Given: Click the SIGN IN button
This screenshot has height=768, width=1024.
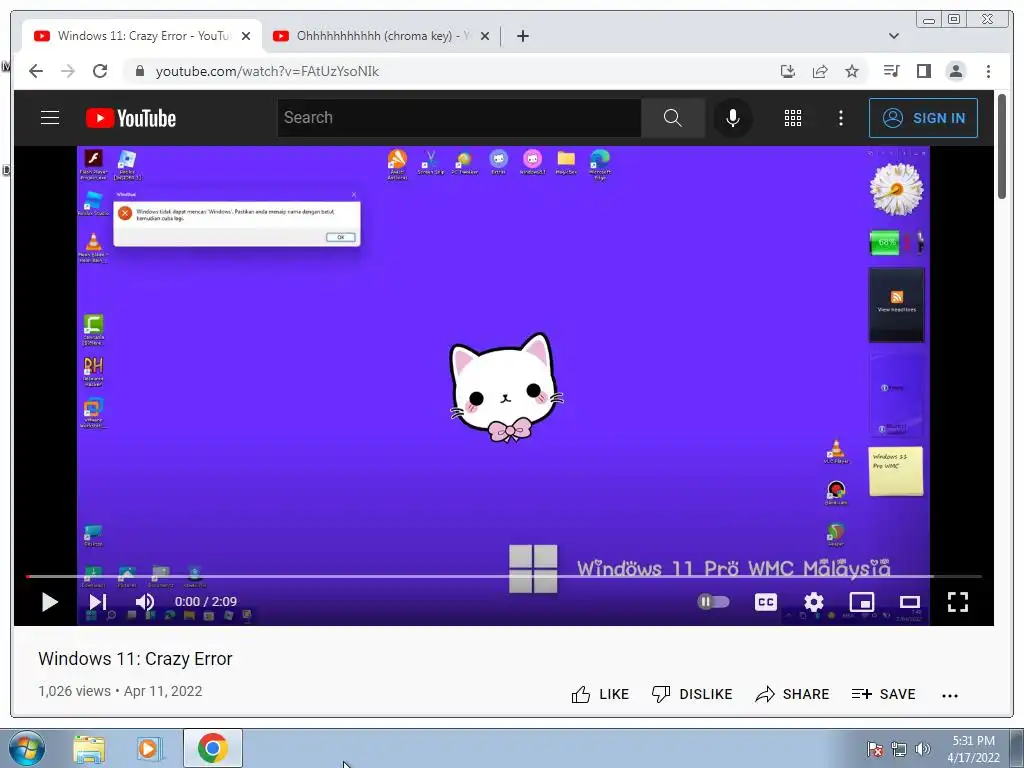Looking at the screenshot, I should pos(923,118).
